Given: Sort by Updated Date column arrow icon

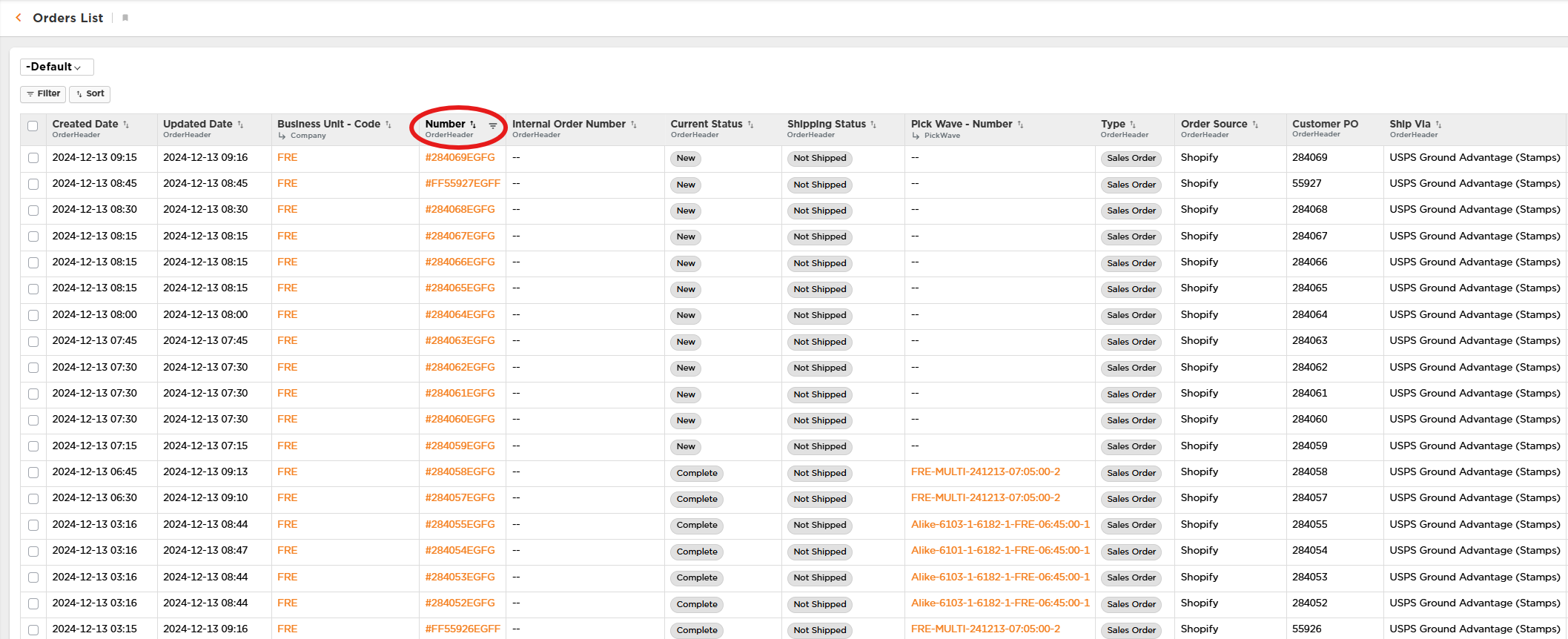Looking at the screenshot, I should (x=240, y=125).
